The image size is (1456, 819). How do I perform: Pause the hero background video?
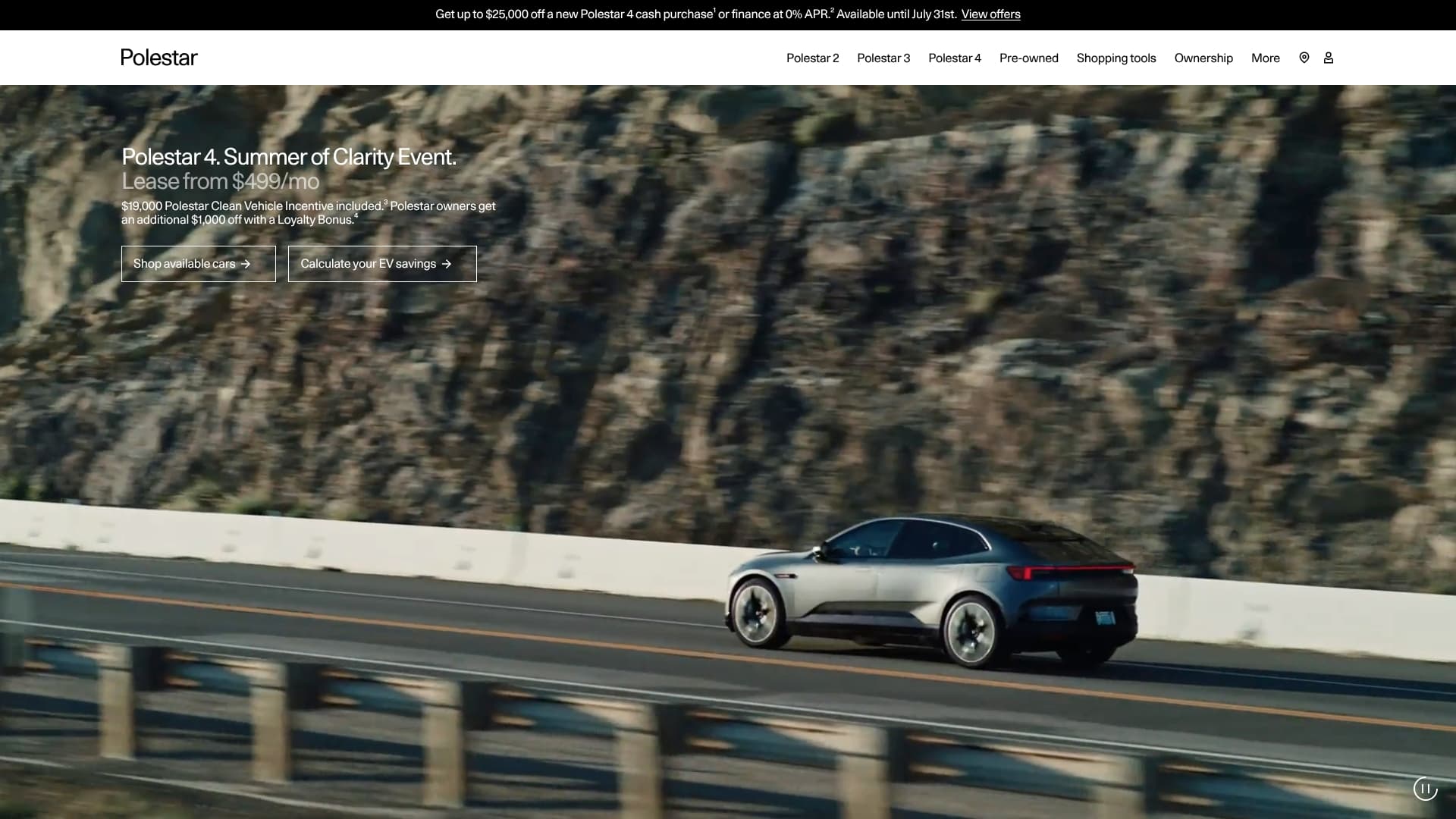(1426, 789)
